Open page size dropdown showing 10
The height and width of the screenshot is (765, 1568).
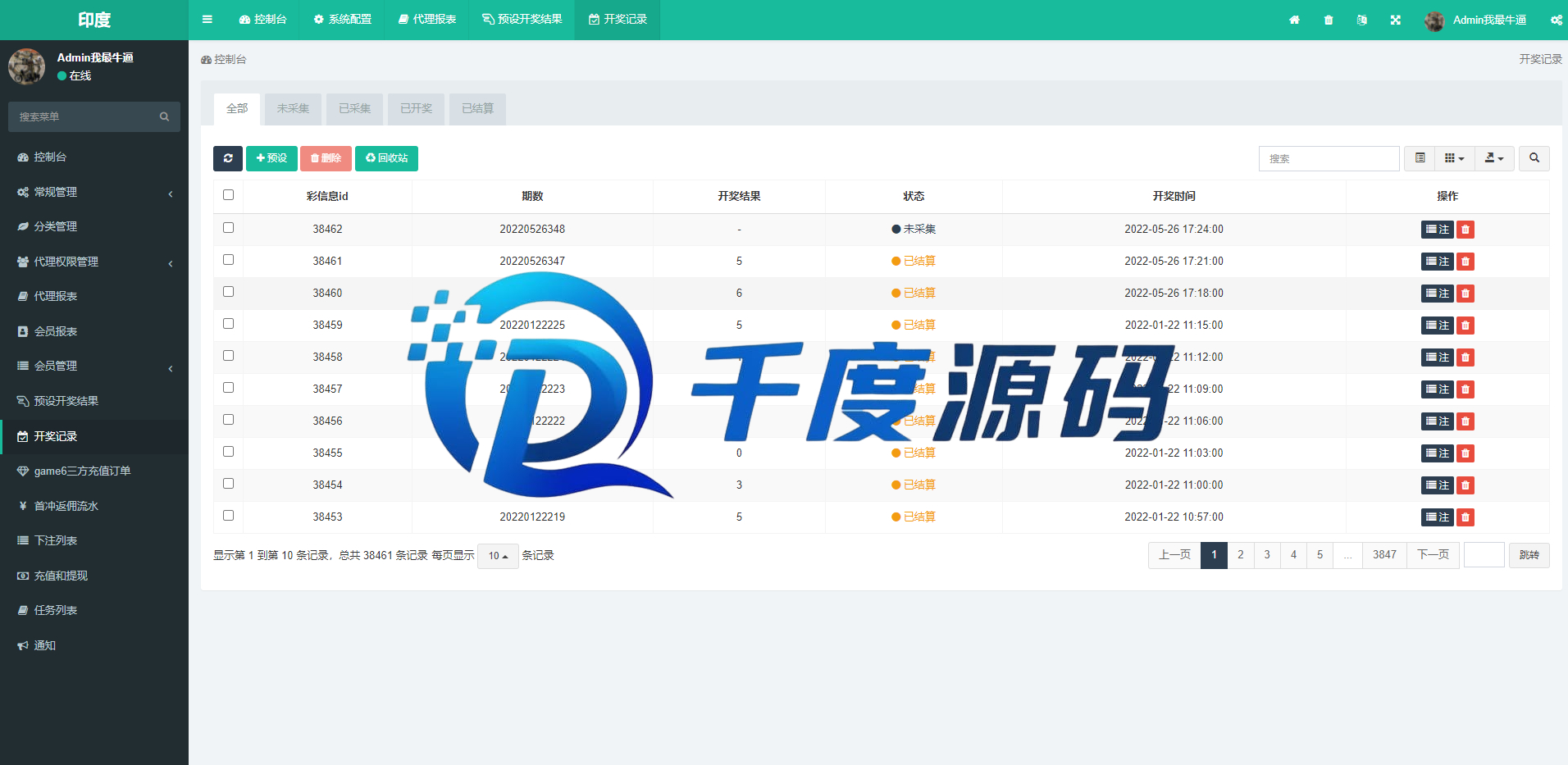tap(498, 556)
